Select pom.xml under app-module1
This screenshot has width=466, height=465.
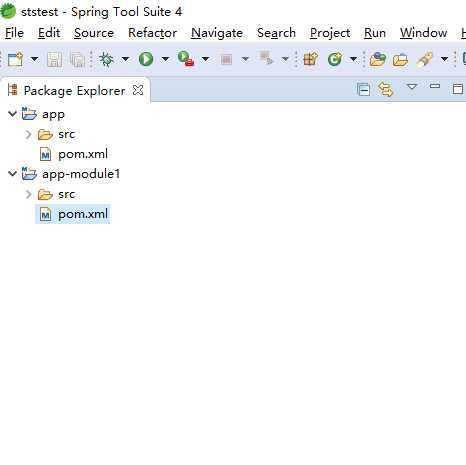[x=83, y=214]
